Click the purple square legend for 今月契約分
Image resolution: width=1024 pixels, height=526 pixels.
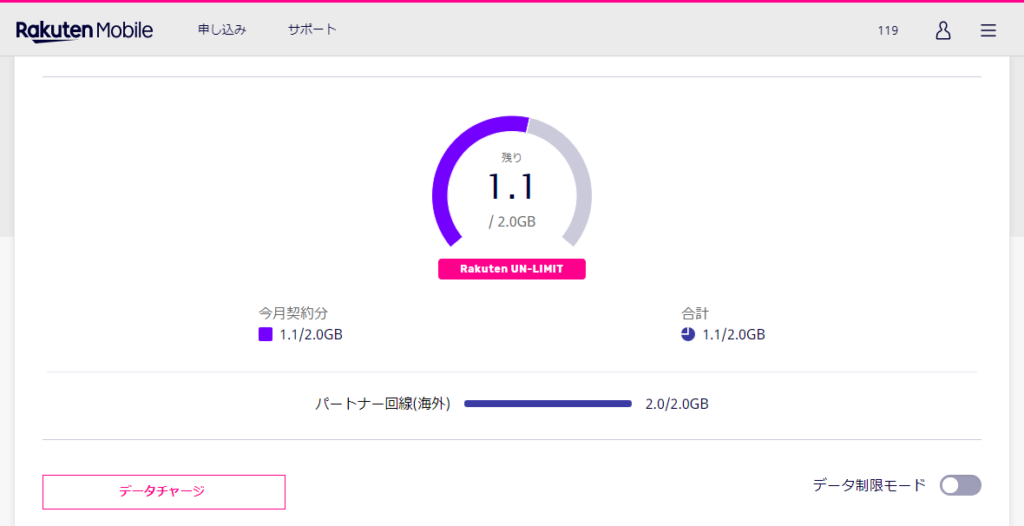[x=265, y=335]
